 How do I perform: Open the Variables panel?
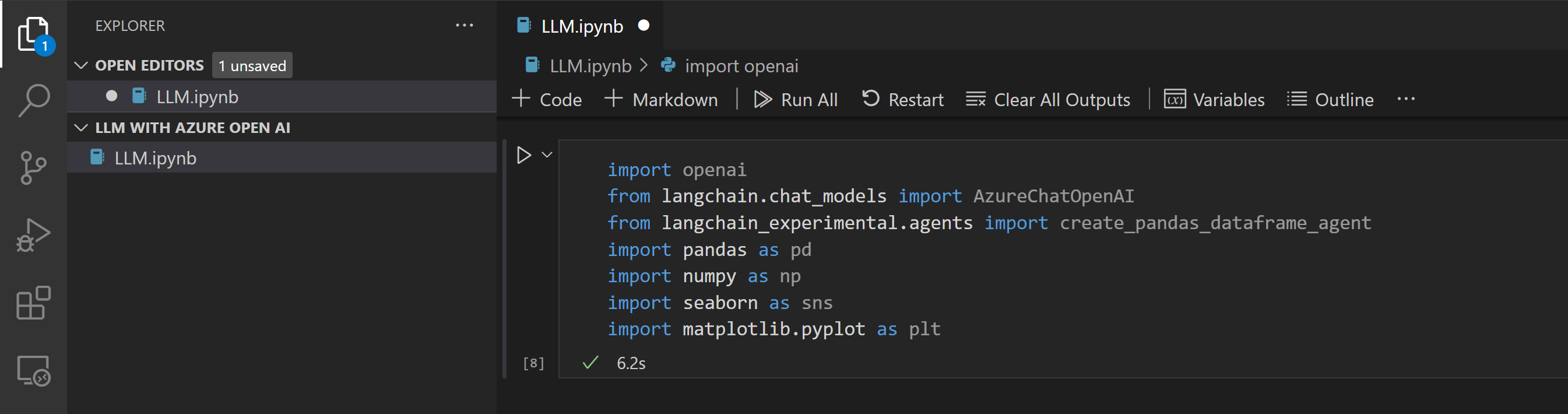(1214, 99)
